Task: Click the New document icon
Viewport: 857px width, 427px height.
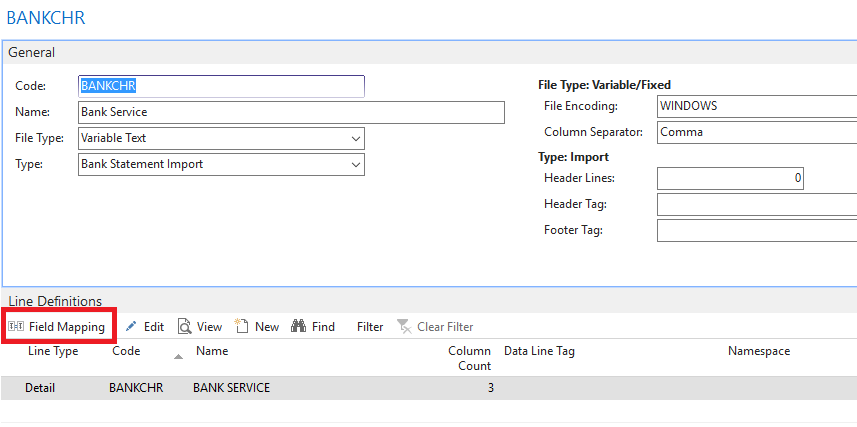Action: tap(242, 326)
